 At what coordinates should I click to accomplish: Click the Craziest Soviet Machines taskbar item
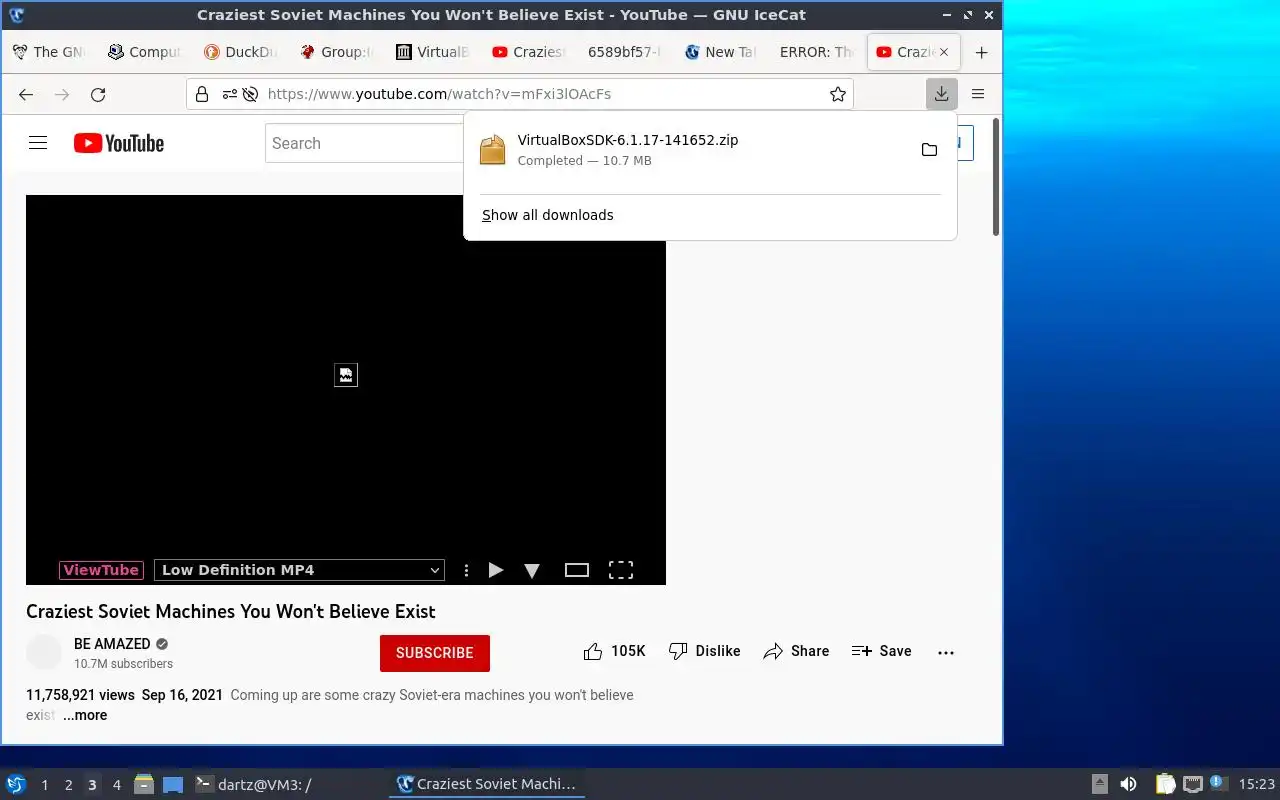487,784
